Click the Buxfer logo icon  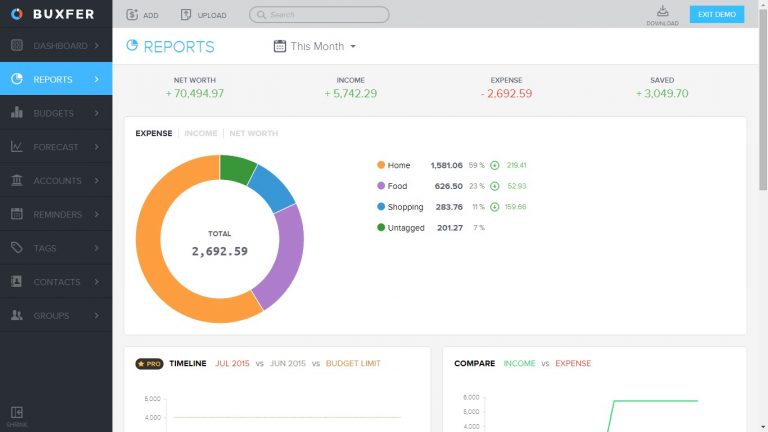point(17,14)
